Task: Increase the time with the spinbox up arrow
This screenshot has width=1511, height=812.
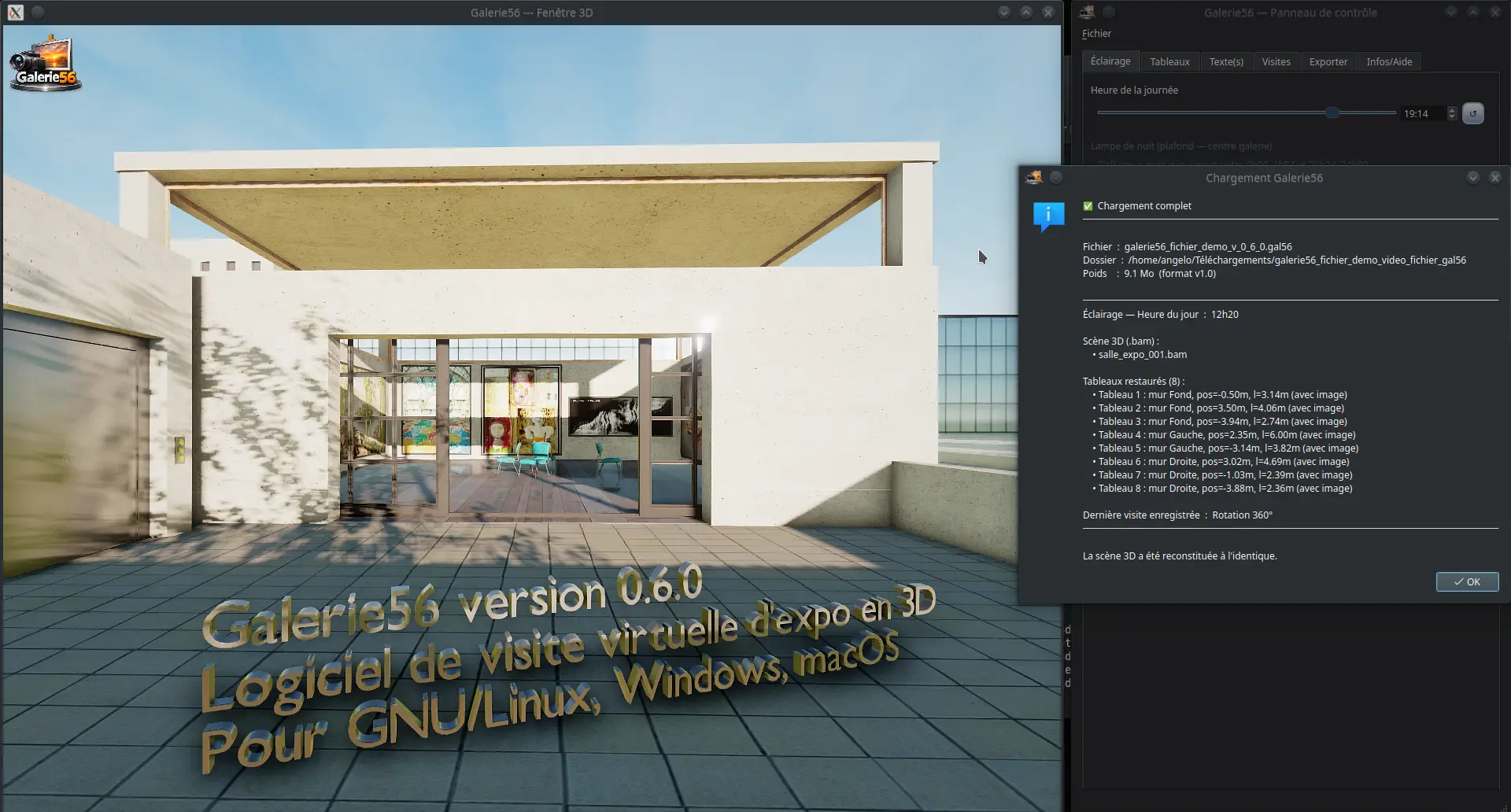Action: click(1453, 110)
